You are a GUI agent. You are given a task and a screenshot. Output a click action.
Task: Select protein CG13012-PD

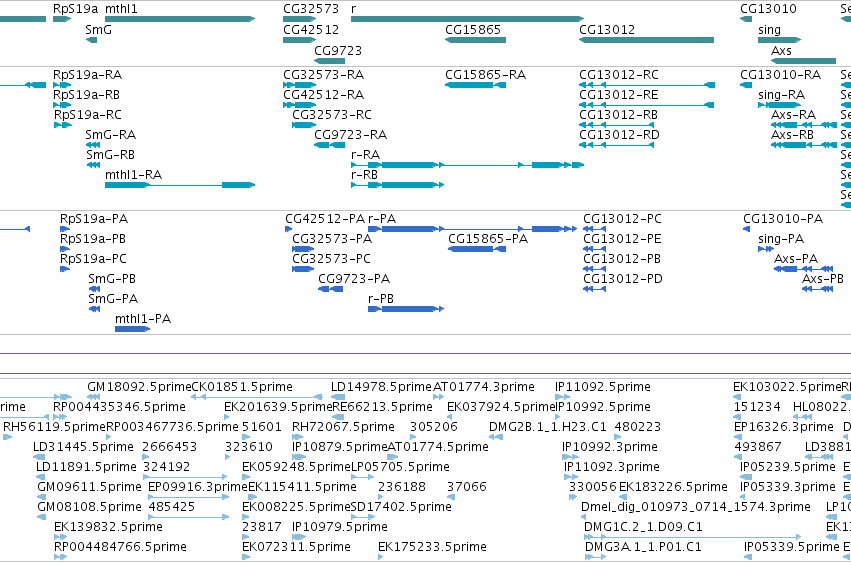594,289
